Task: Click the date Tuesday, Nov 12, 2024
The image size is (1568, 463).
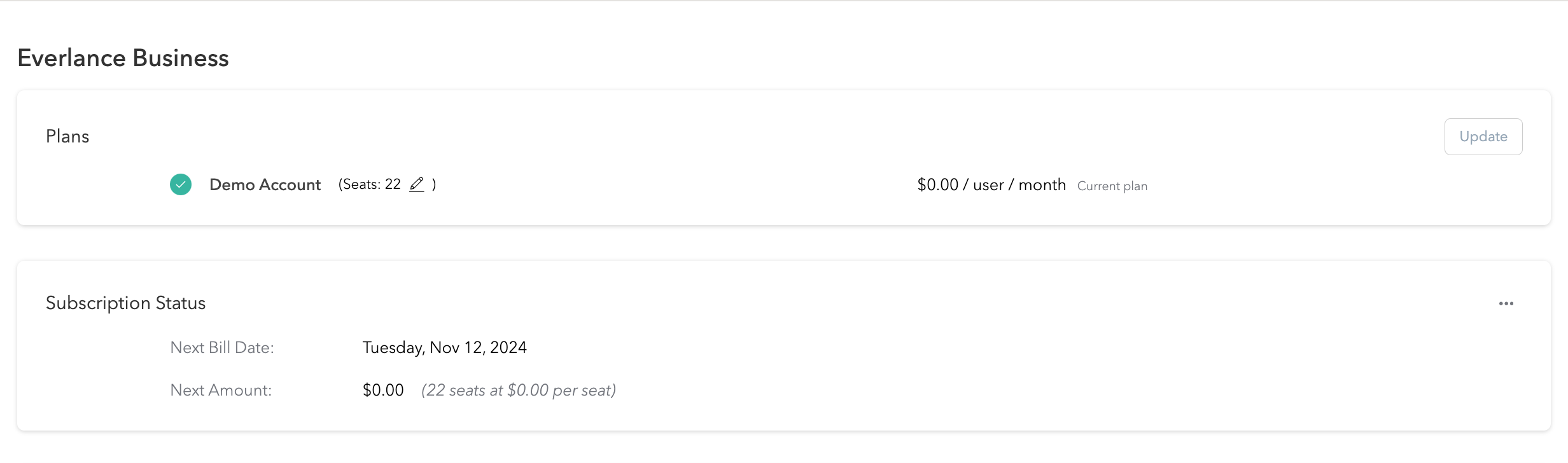Action: [x=444, y=348]
